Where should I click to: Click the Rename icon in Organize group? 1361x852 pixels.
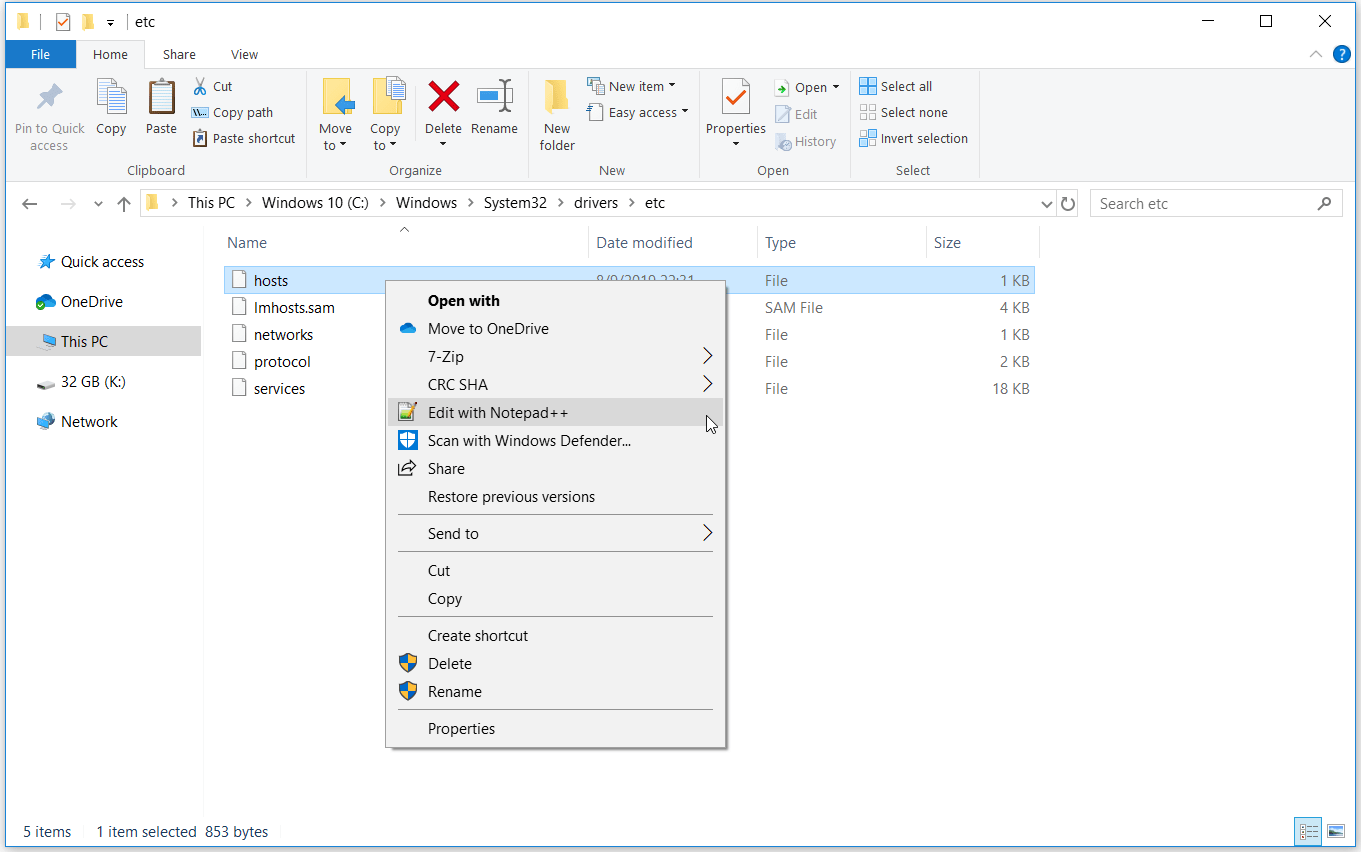[x=494, y=97]
